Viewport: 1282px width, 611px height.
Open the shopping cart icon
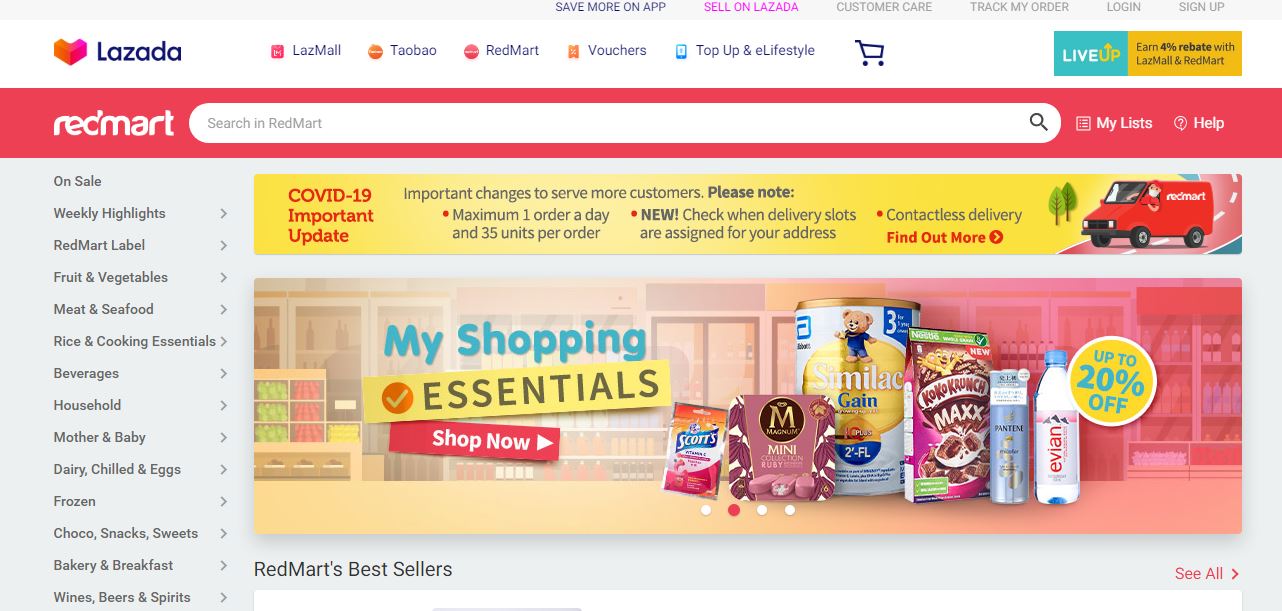pos(870,53)
